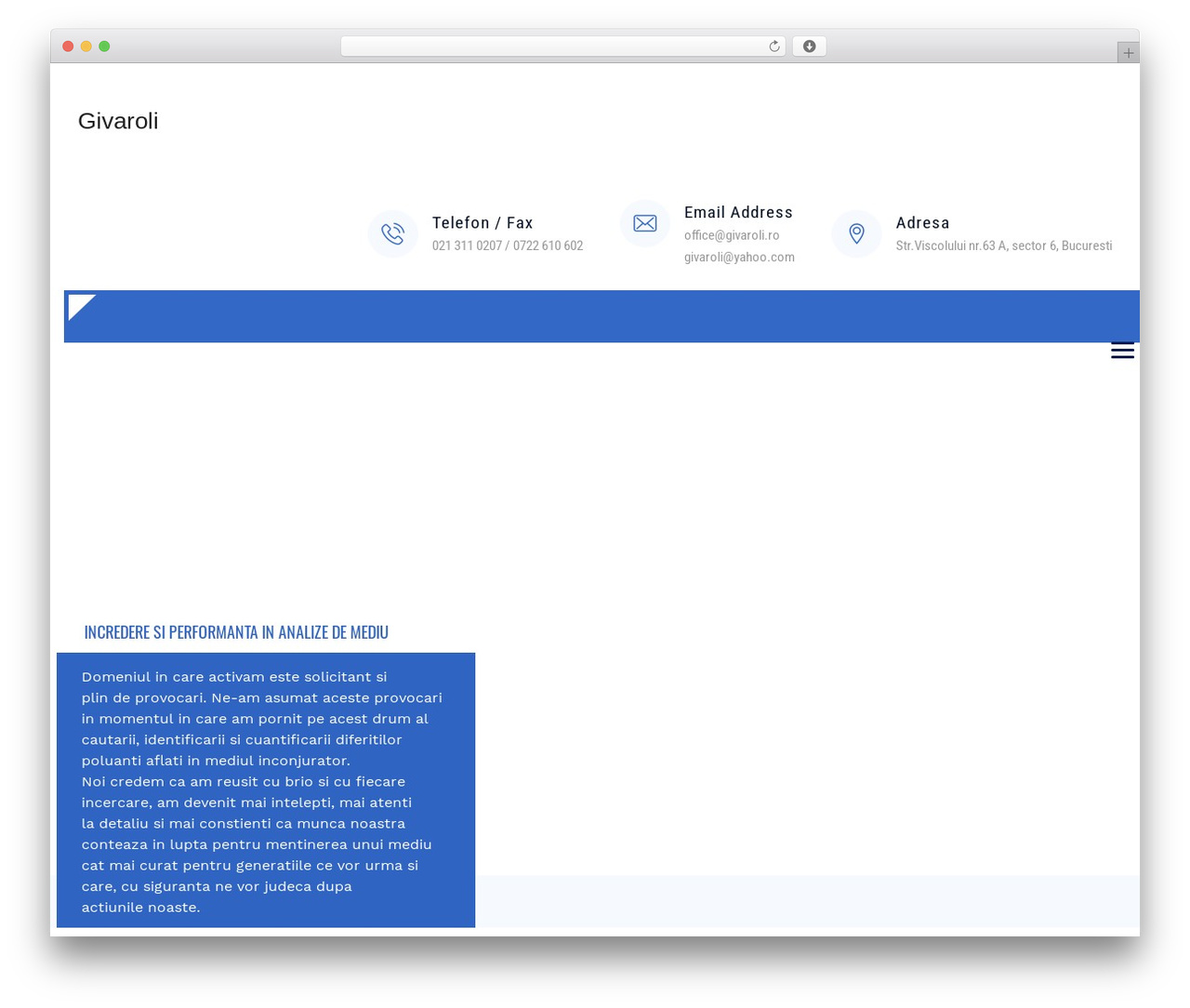The width and height of the screenshot is (1190, 1008).
Task: Click the givaroli@yahoo.com email
Action: coord(739,257)
